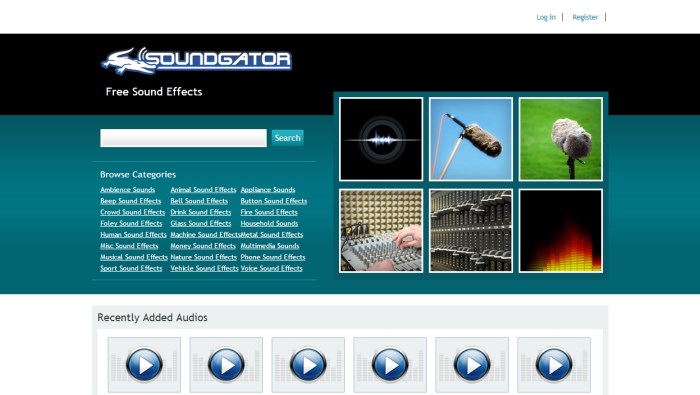The width and height of the screenshot is (700, 395).
Task: Play the second recently added audio
Action: pos(226,365)
